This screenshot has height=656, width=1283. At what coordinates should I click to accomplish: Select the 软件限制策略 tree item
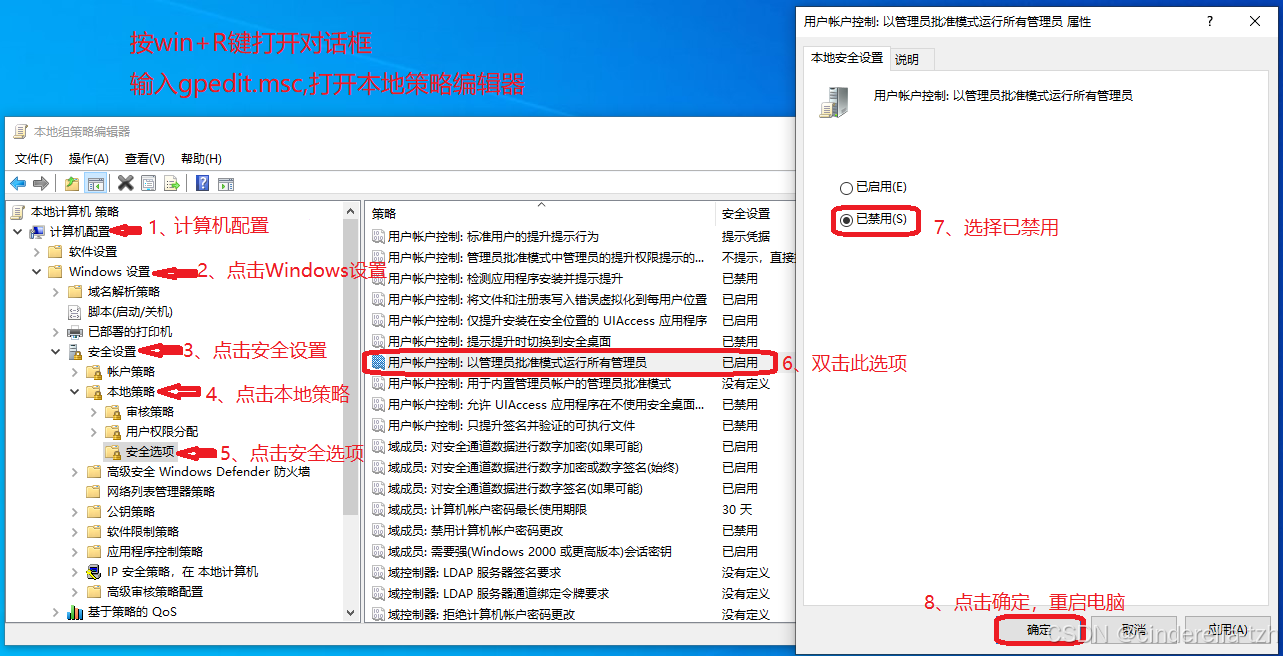pos(143,531)
